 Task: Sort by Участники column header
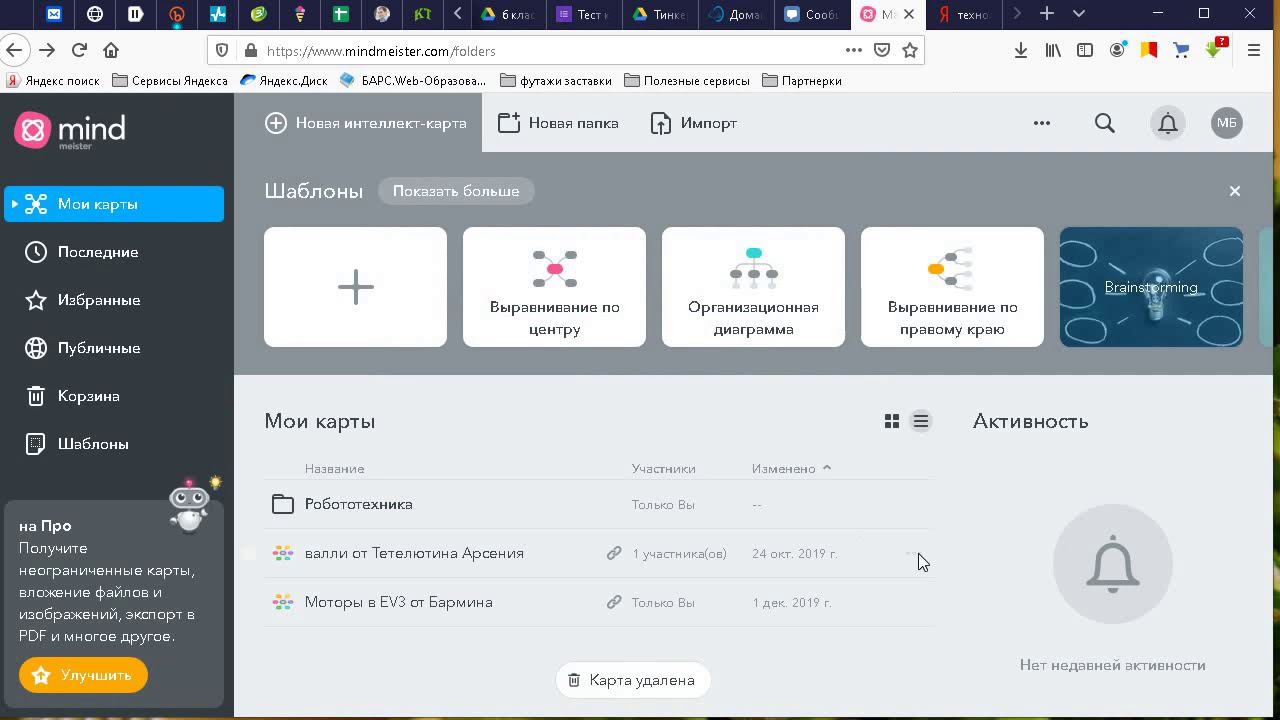(663, 469)
